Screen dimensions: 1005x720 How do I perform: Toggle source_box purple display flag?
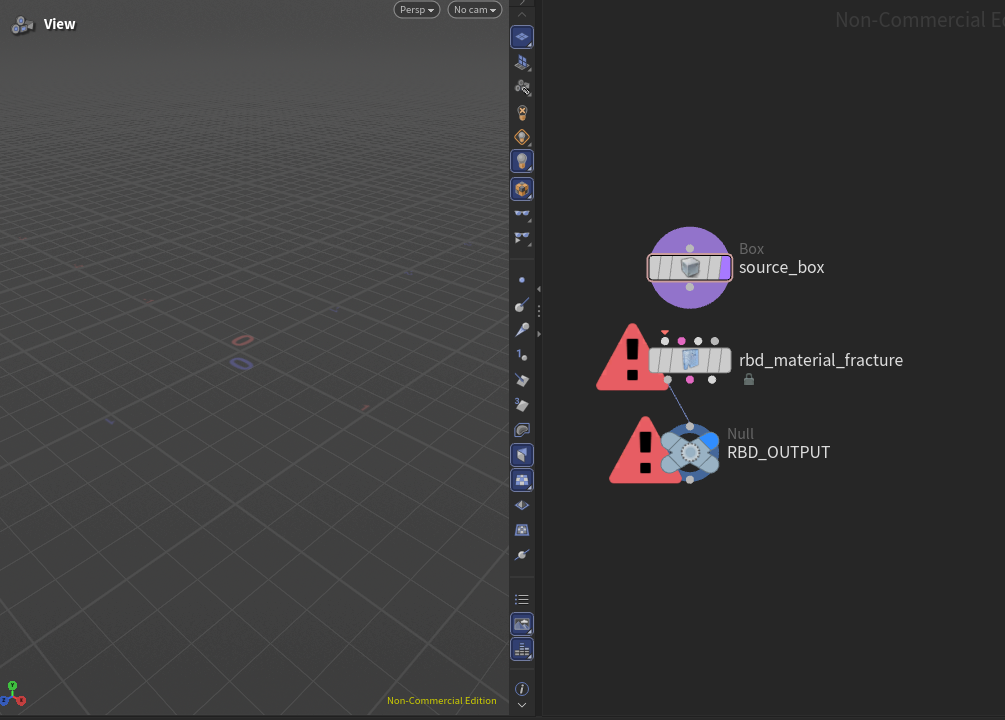725,267
